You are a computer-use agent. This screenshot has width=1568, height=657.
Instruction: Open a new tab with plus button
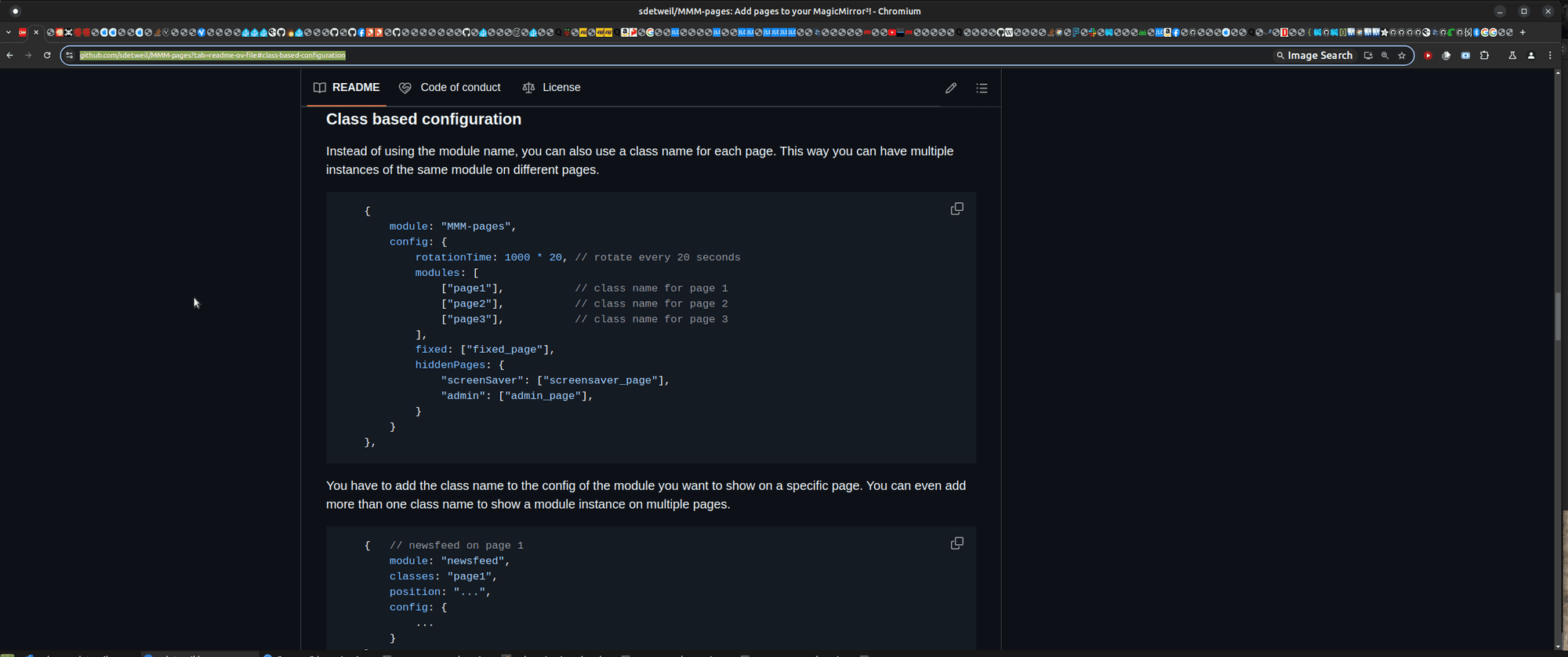(1523, 32)
